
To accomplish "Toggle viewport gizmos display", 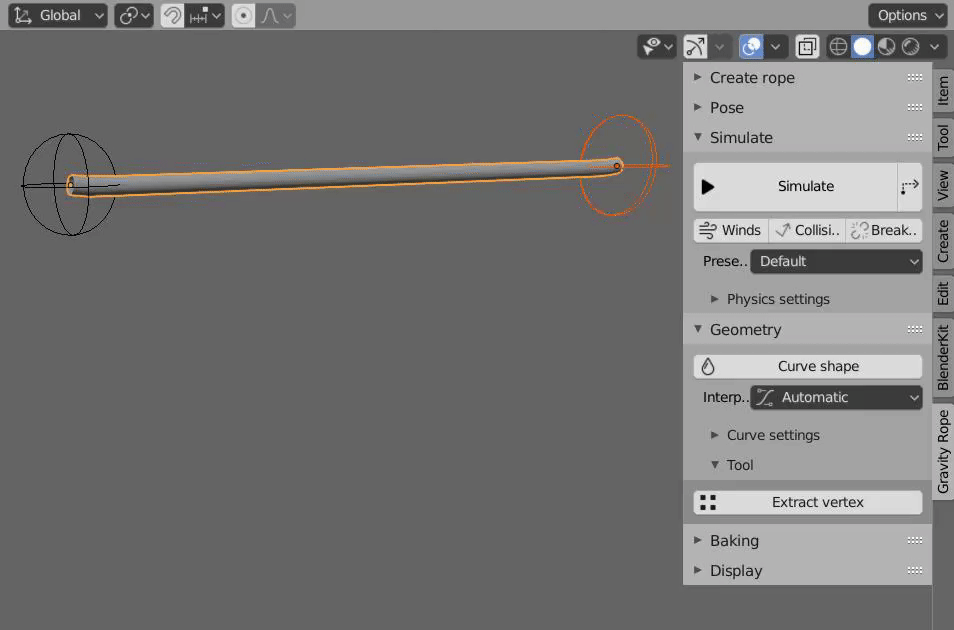I will (695, 46).
